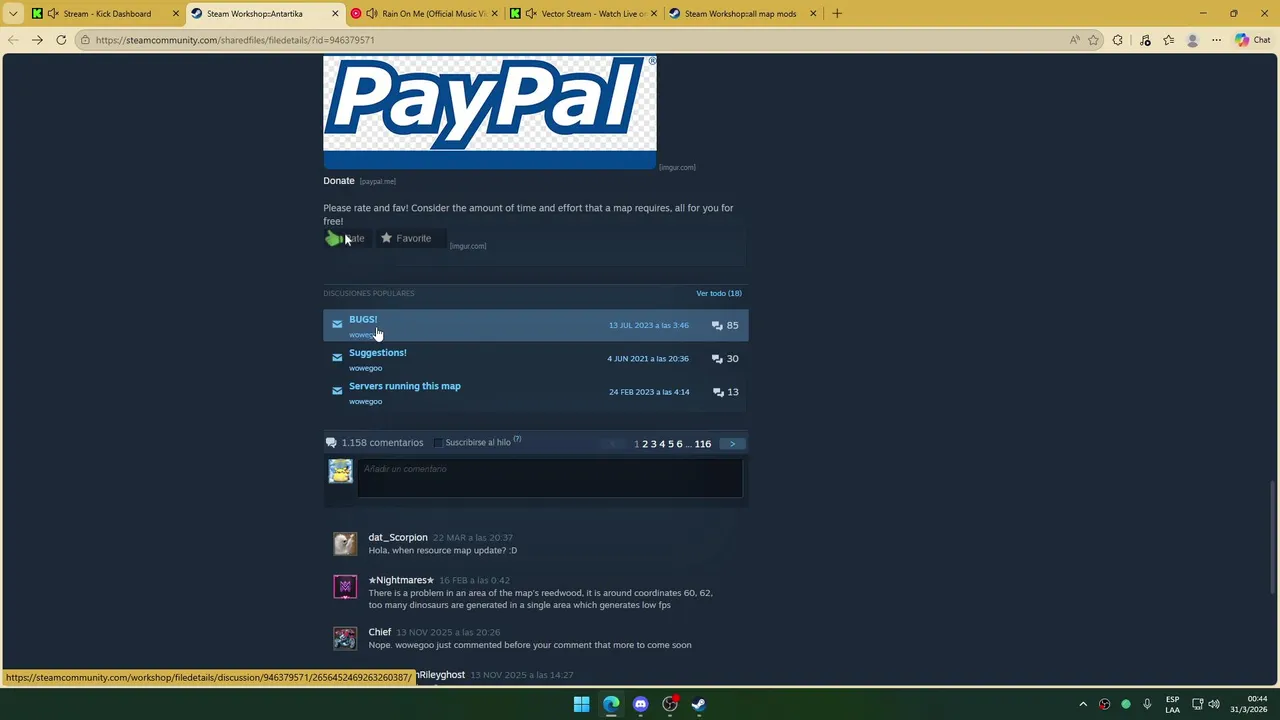This screenshot has height=720, width=1280.
Task: Reload the page with the refresh icon
Action: [61, 40]
